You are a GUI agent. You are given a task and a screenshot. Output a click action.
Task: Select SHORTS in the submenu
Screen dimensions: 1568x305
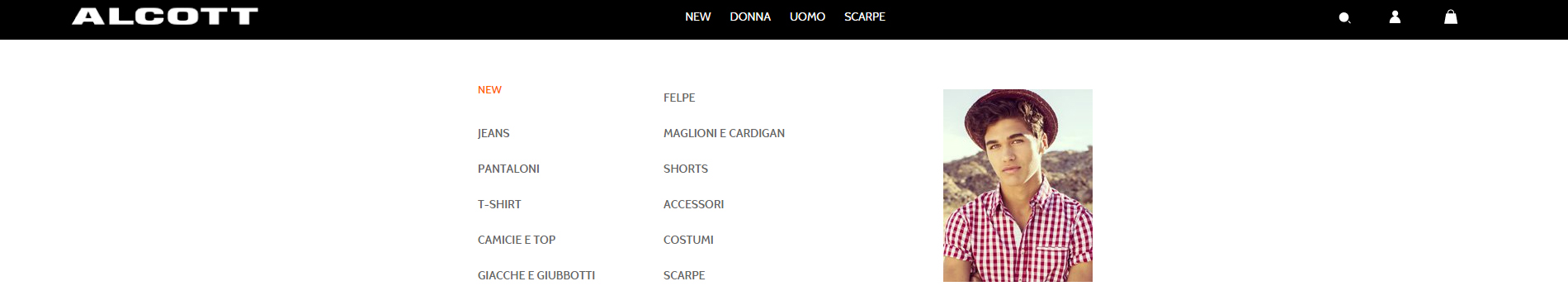pos(686,169)
